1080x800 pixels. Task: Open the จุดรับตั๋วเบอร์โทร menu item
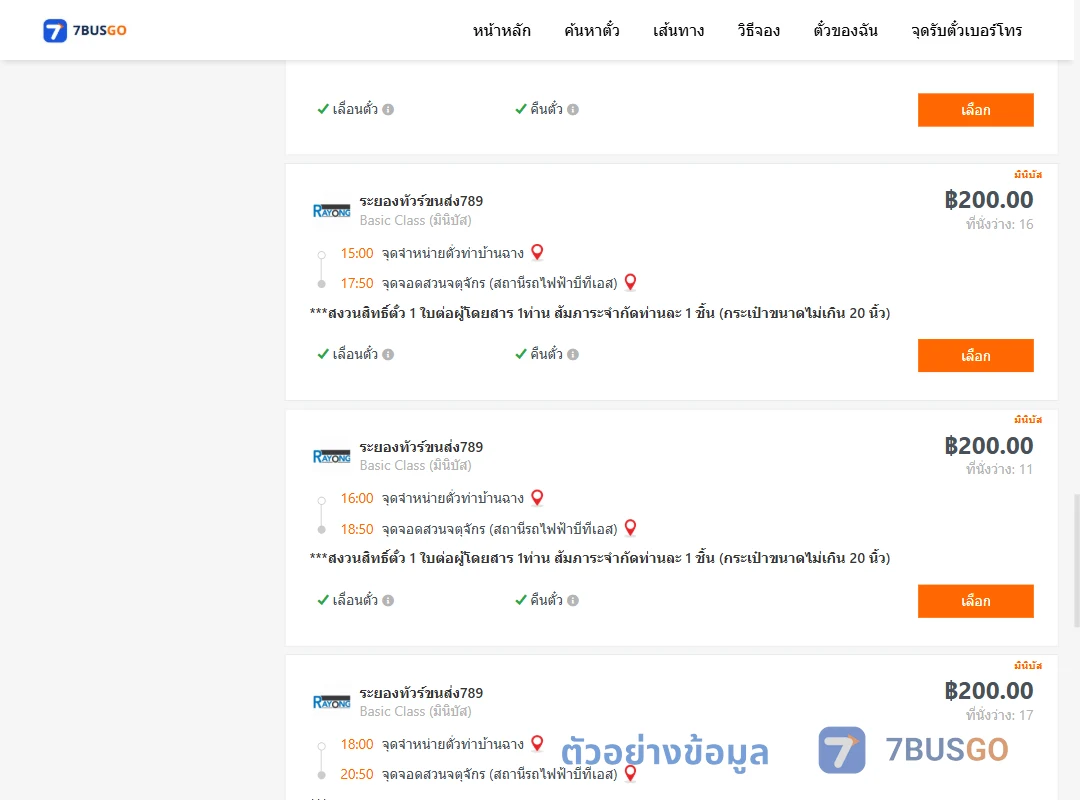click(x=966, y=30)
